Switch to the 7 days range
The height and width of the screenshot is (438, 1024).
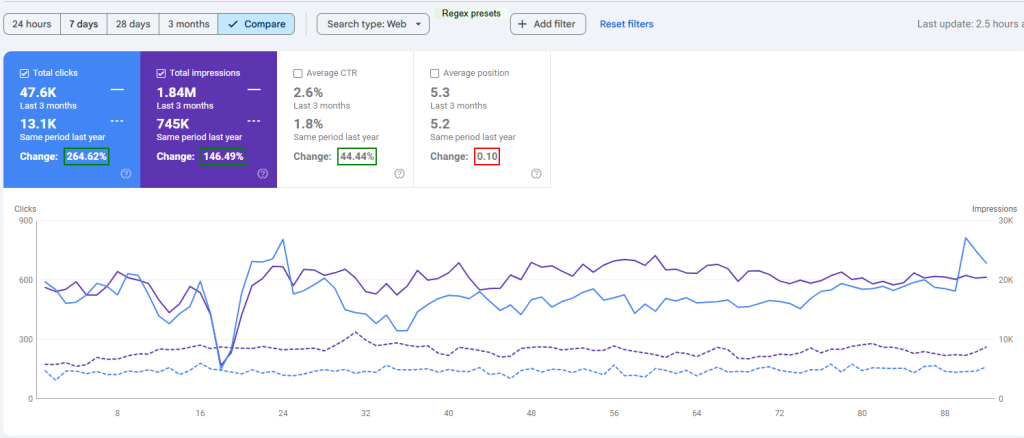point(83,24)
